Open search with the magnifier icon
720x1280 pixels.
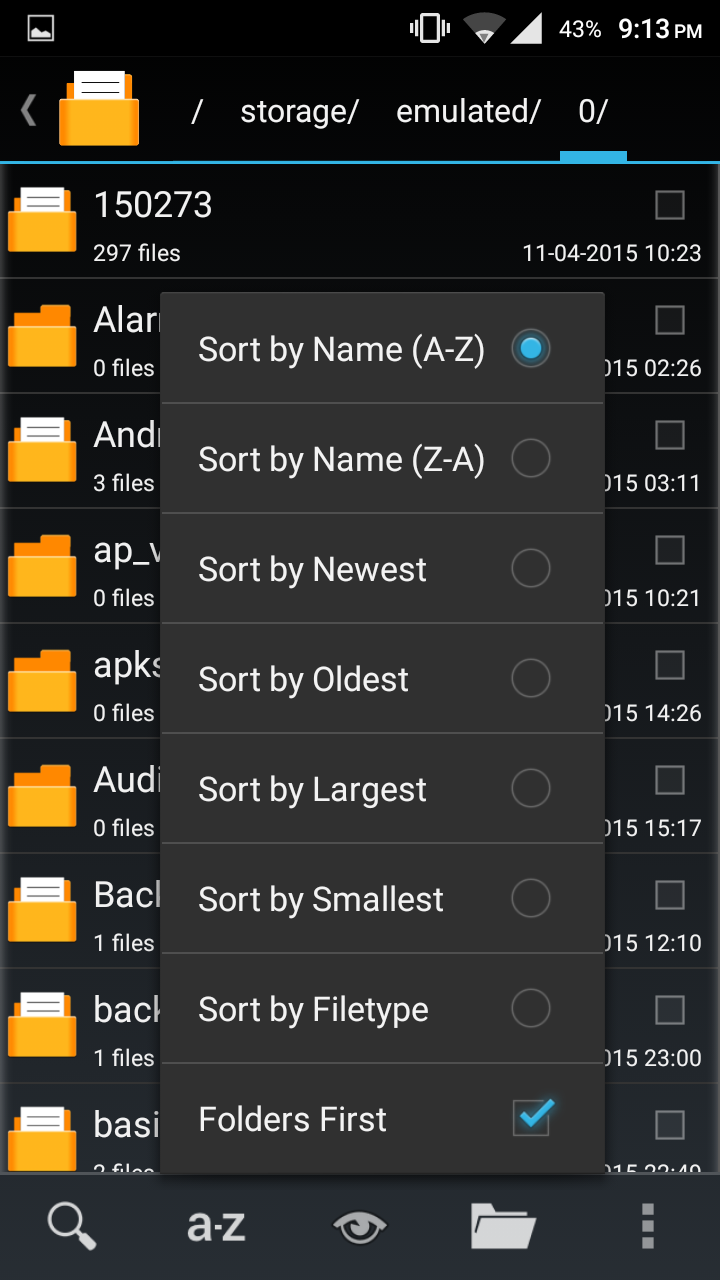pos(70,1224)
